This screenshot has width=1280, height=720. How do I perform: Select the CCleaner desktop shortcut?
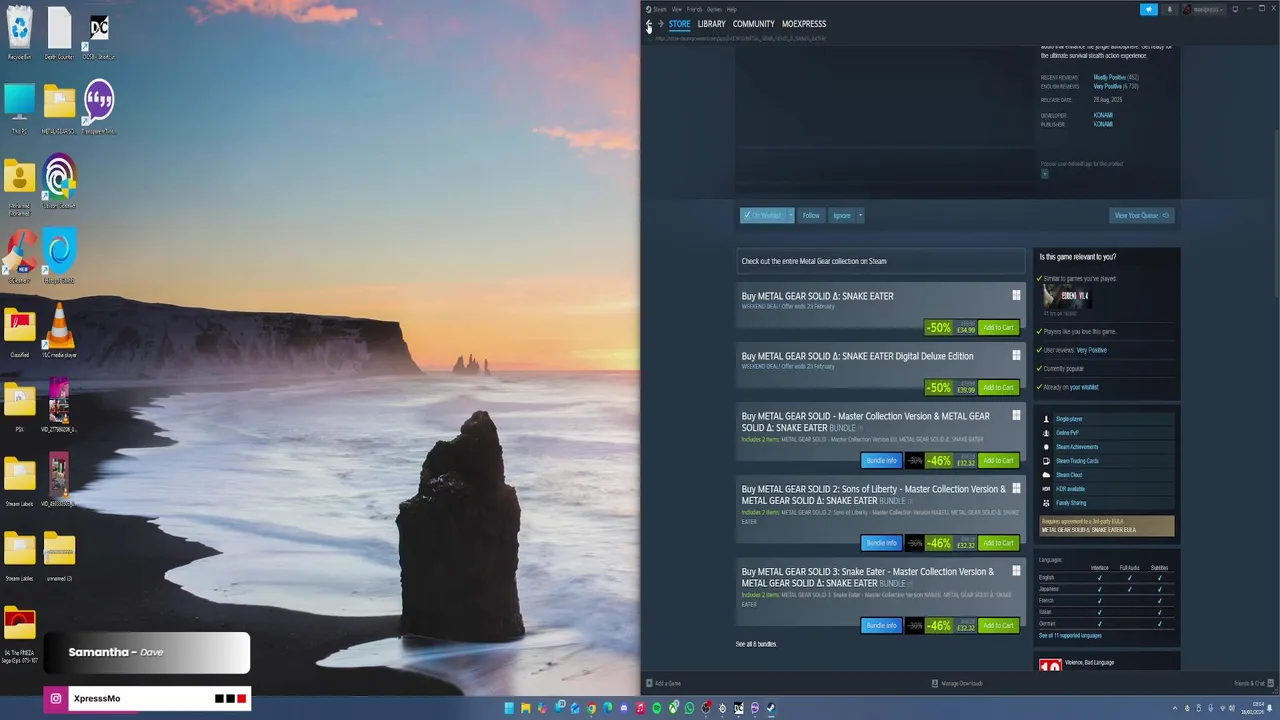pos(19,257)
